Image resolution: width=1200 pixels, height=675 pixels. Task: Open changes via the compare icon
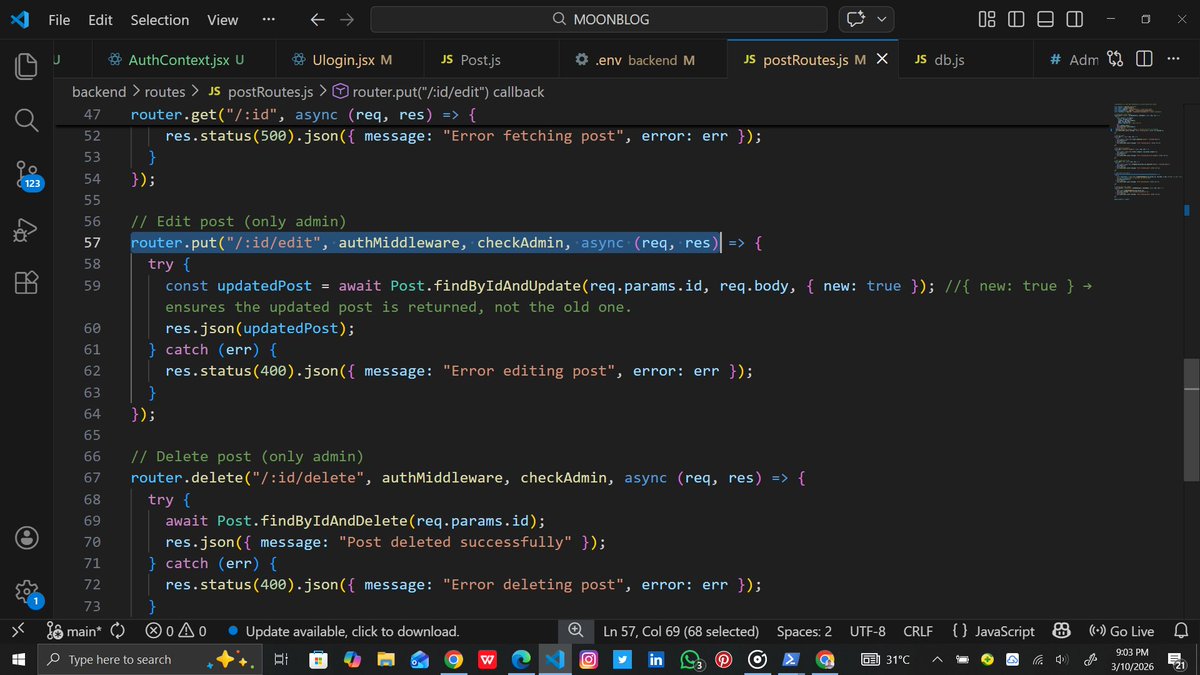click(1116, 60)
